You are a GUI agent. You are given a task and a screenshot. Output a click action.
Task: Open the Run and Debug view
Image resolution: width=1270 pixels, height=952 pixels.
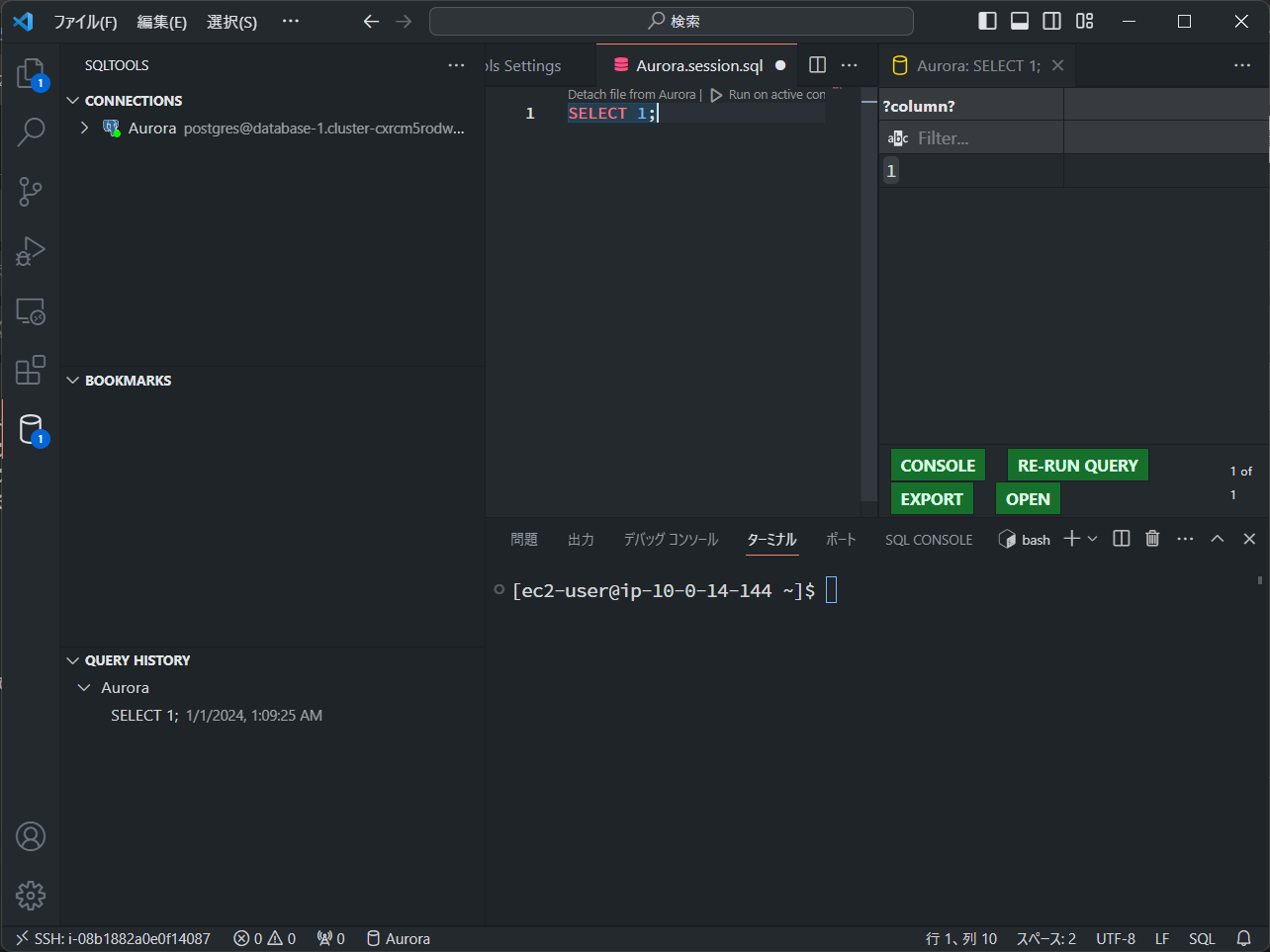[31, 251]
